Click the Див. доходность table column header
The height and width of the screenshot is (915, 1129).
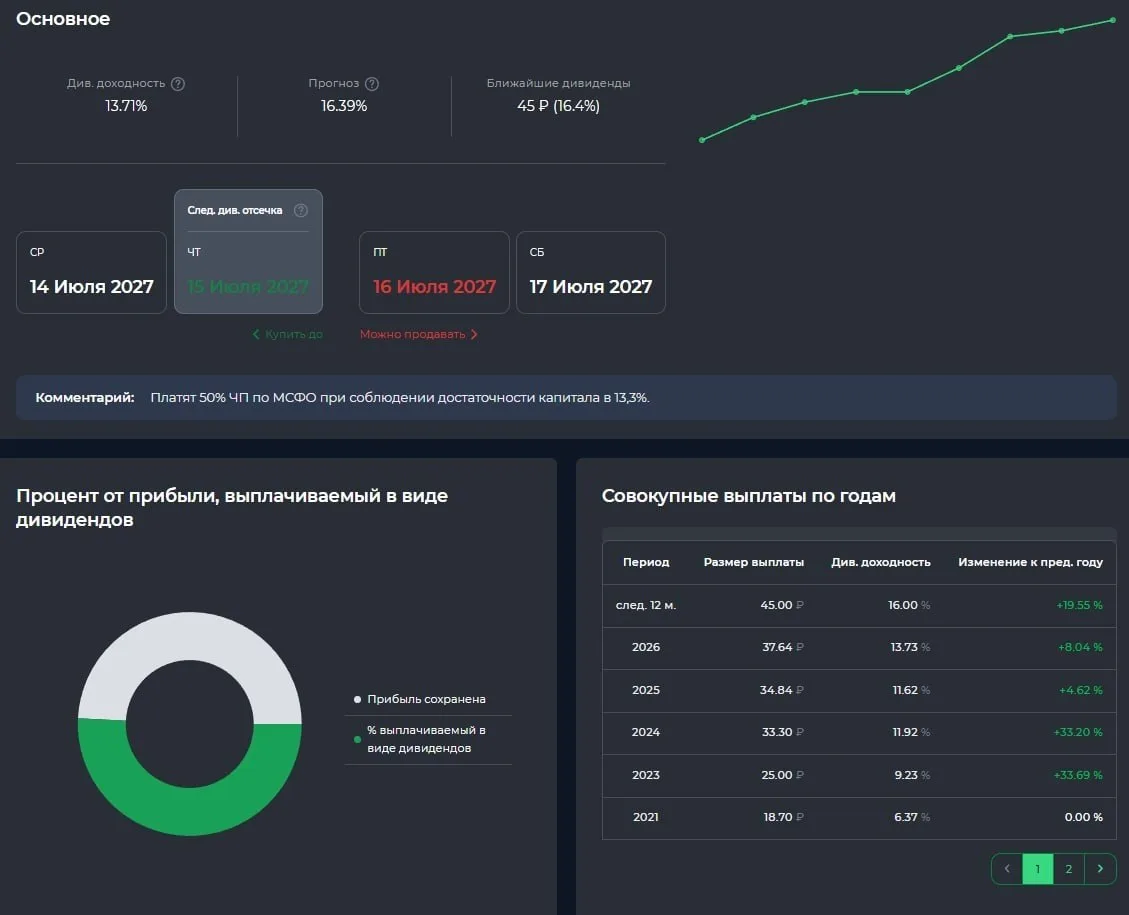tap(881, 562)
